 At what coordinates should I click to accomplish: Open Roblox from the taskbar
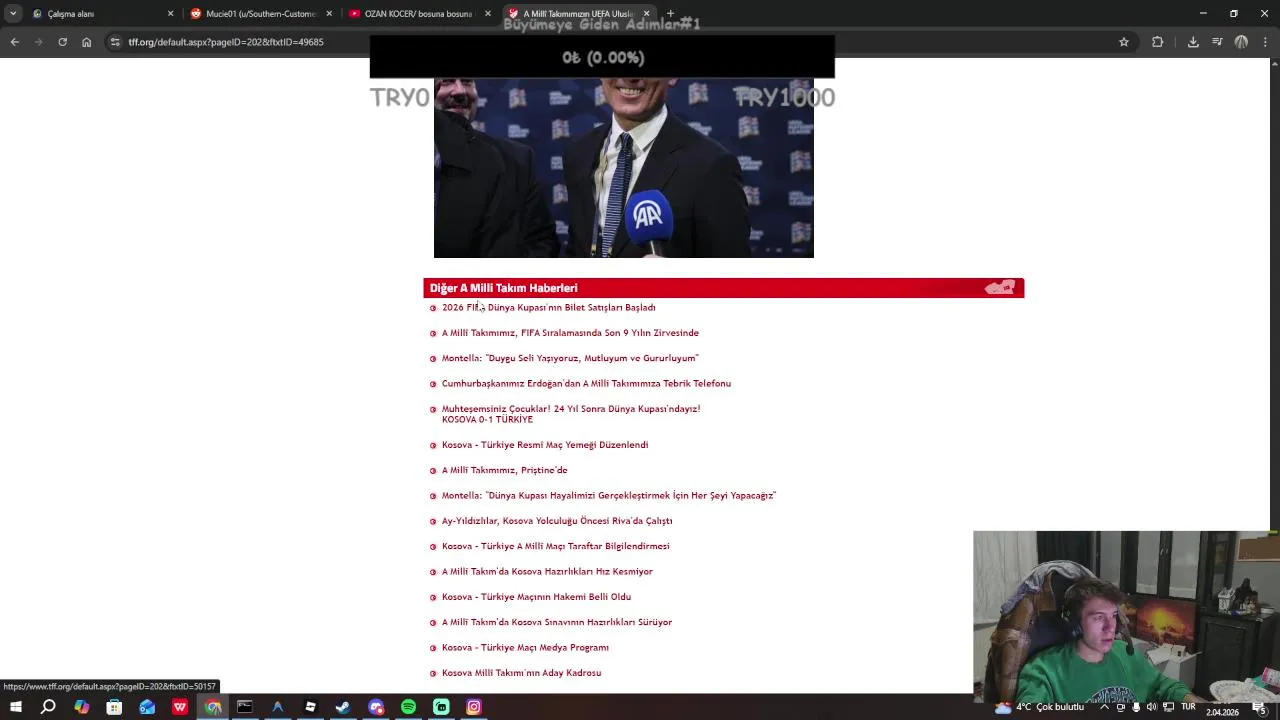click(x=310, y=707)
